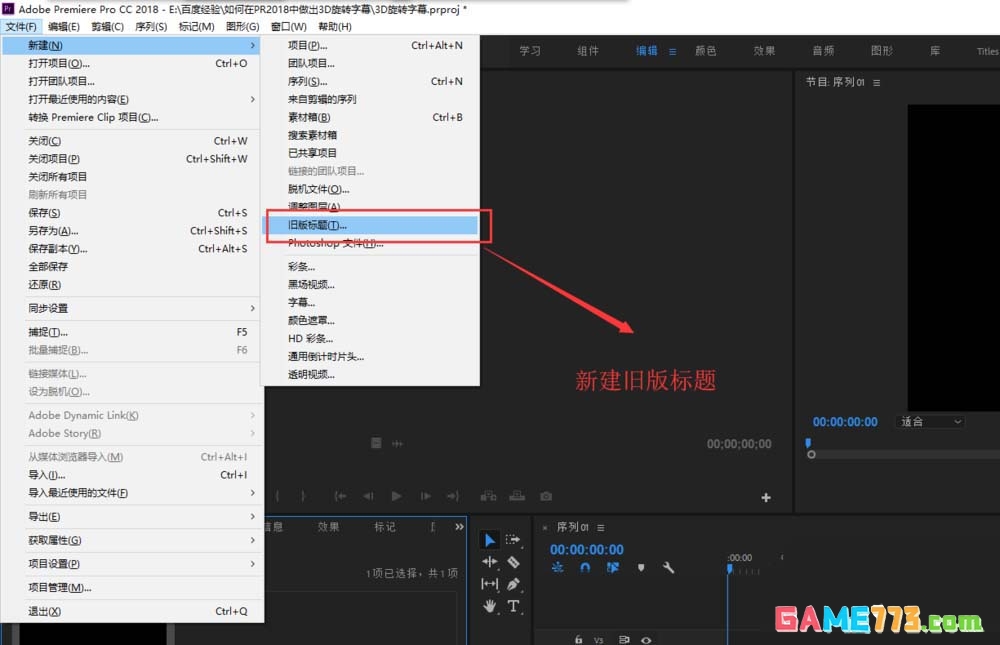The image size is (1000, 645).
Task: Open the 适合 zoom level dropdown
Action: click(x=930, y=422)
